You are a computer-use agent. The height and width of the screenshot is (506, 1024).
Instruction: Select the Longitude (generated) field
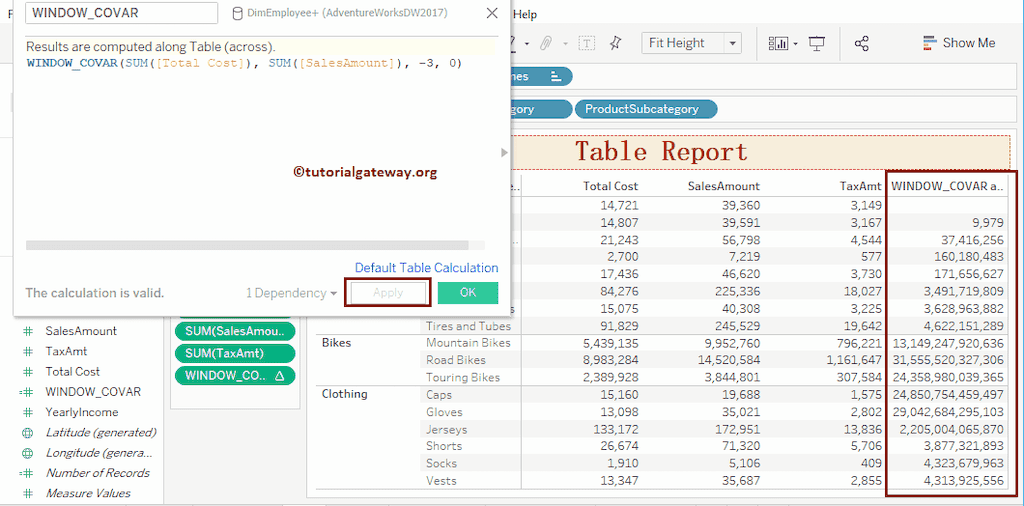coord(99,452)
